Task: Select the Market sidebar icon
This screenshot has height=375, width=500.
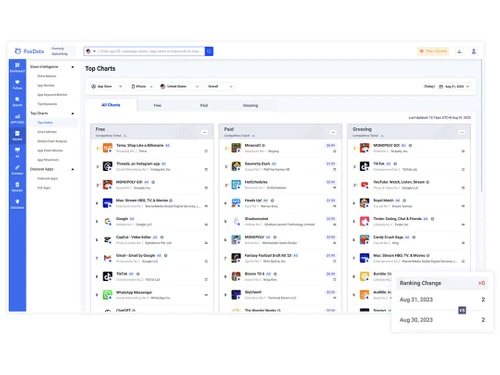Action: pos(17,135)
